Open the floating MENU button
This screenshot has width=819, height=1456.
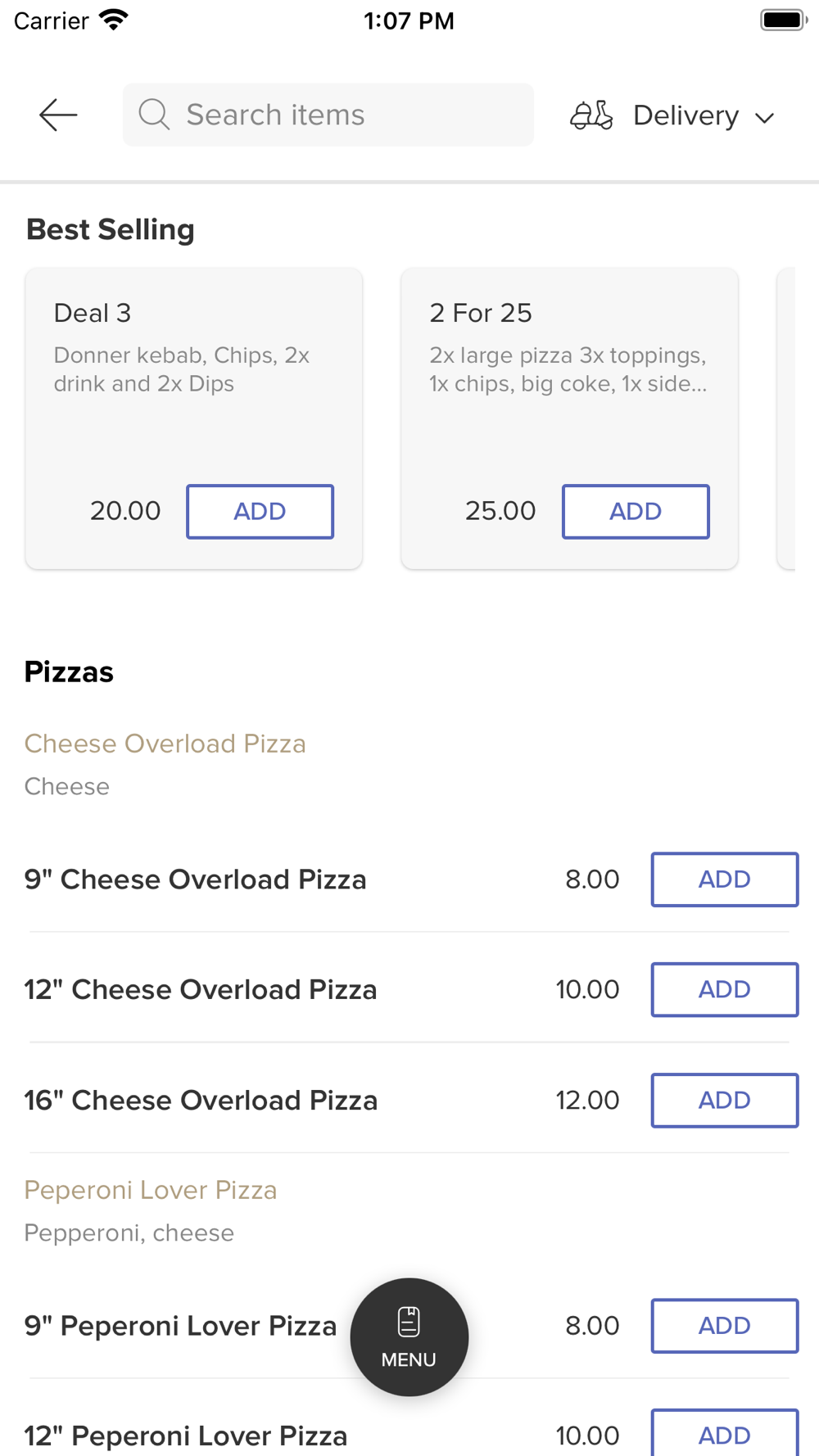[409, 1336]
